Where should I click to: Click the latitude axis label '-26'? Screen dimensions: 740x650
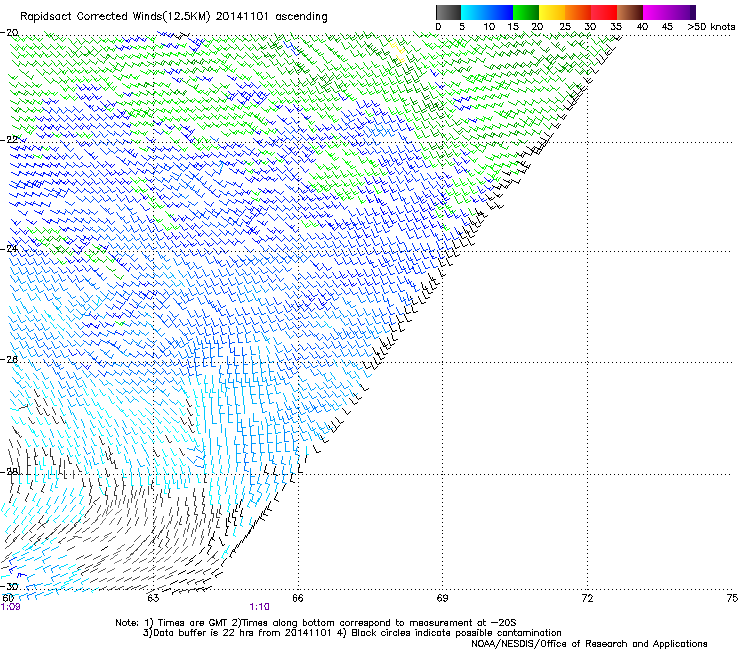point(9,360)
